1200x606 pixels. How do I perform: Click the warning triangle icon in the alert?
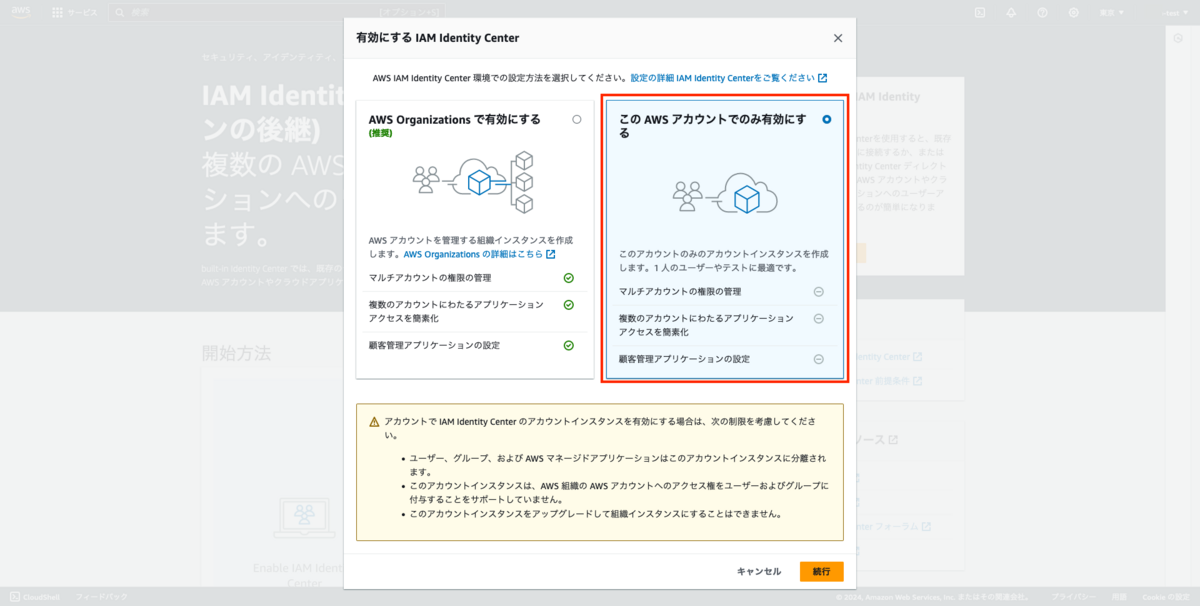click(374, 422)
